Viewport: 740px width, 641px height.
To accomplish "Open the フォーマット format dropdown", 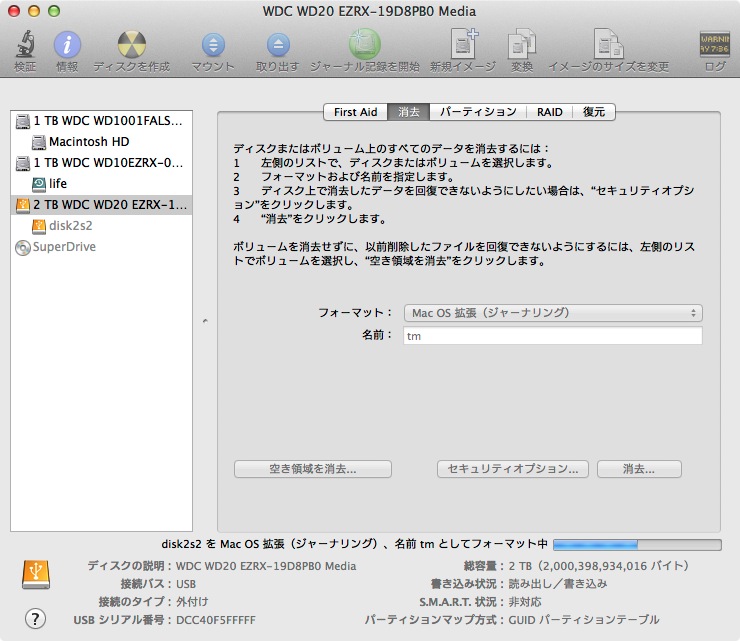I will coord(553,313).
